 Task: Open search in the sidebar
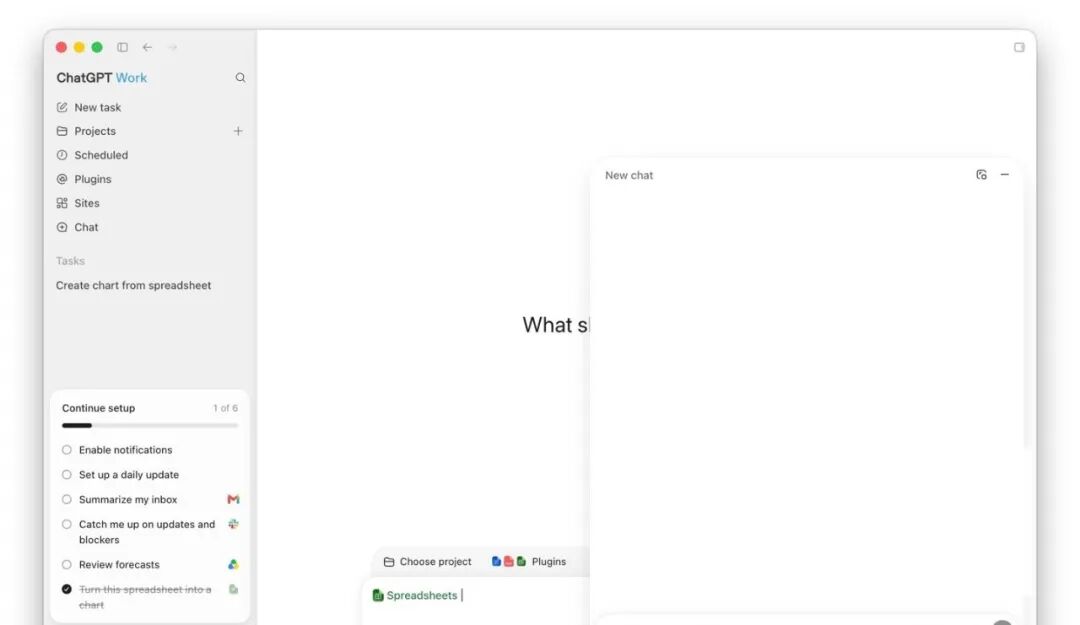click(240, 78)
